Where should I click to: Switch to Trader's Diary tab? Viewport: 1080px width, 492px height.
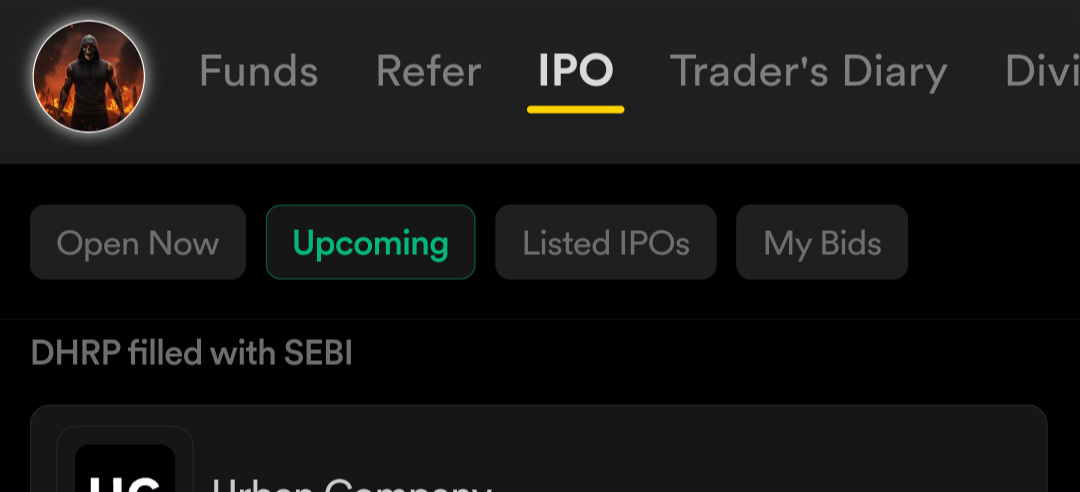(x=809, y=72)
